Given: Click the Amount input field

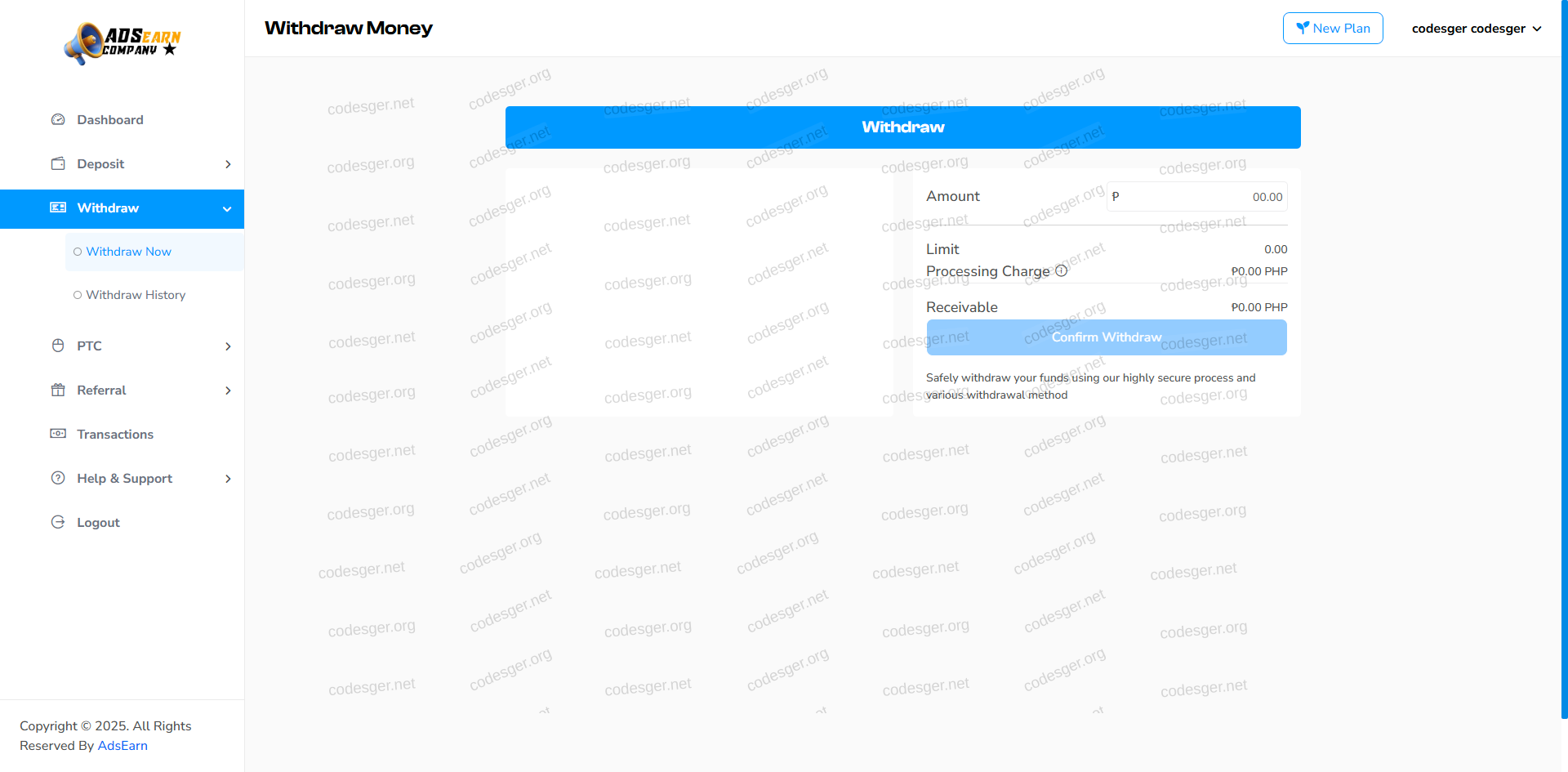Looking at the screenshot, I should pyautogui.click(x=1200, y=197).
